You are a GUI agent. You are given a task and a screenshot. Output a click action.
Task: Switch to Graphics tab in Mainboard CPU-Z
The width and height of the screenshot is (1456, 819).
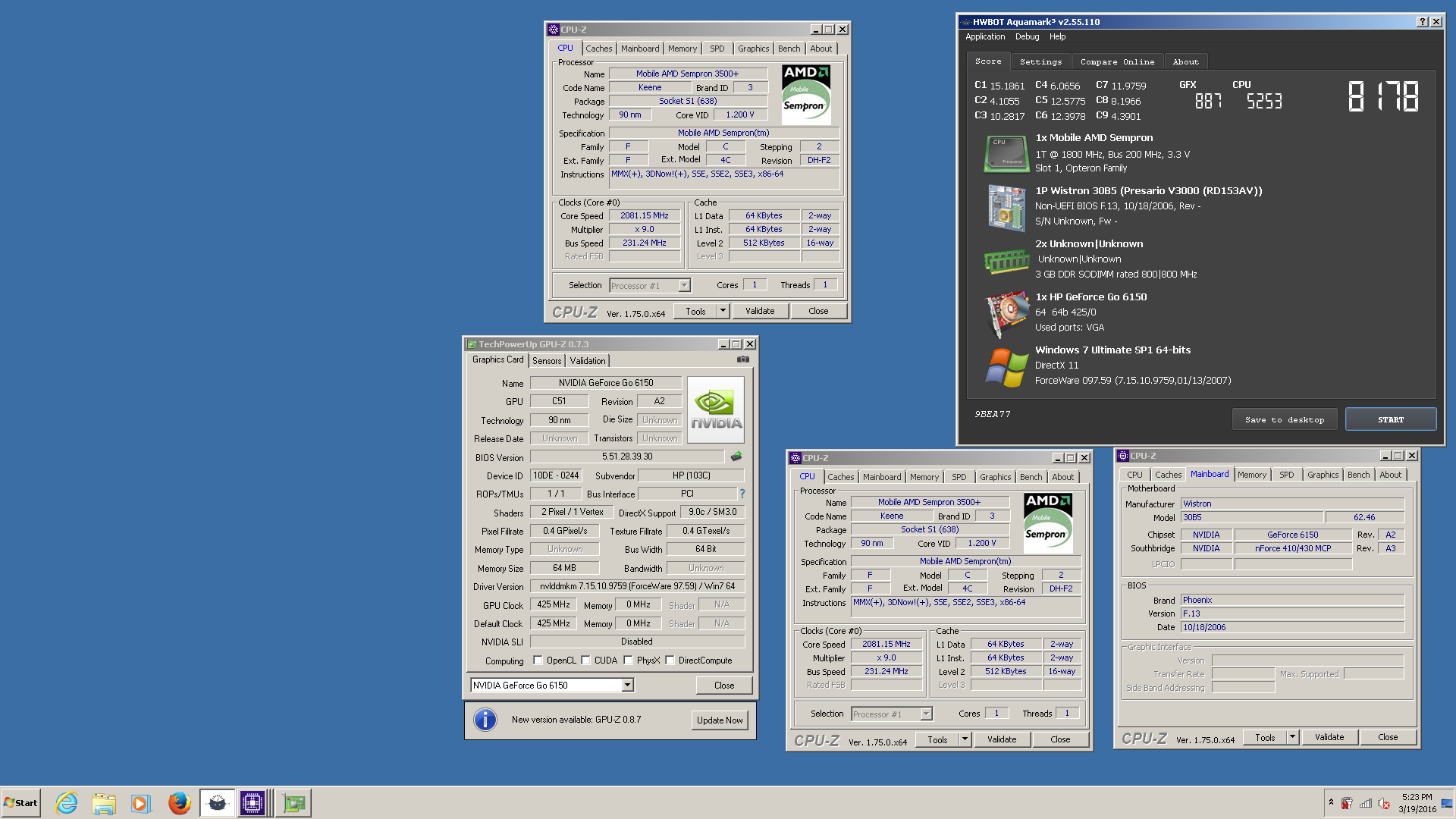click(x=1323, y=475)
